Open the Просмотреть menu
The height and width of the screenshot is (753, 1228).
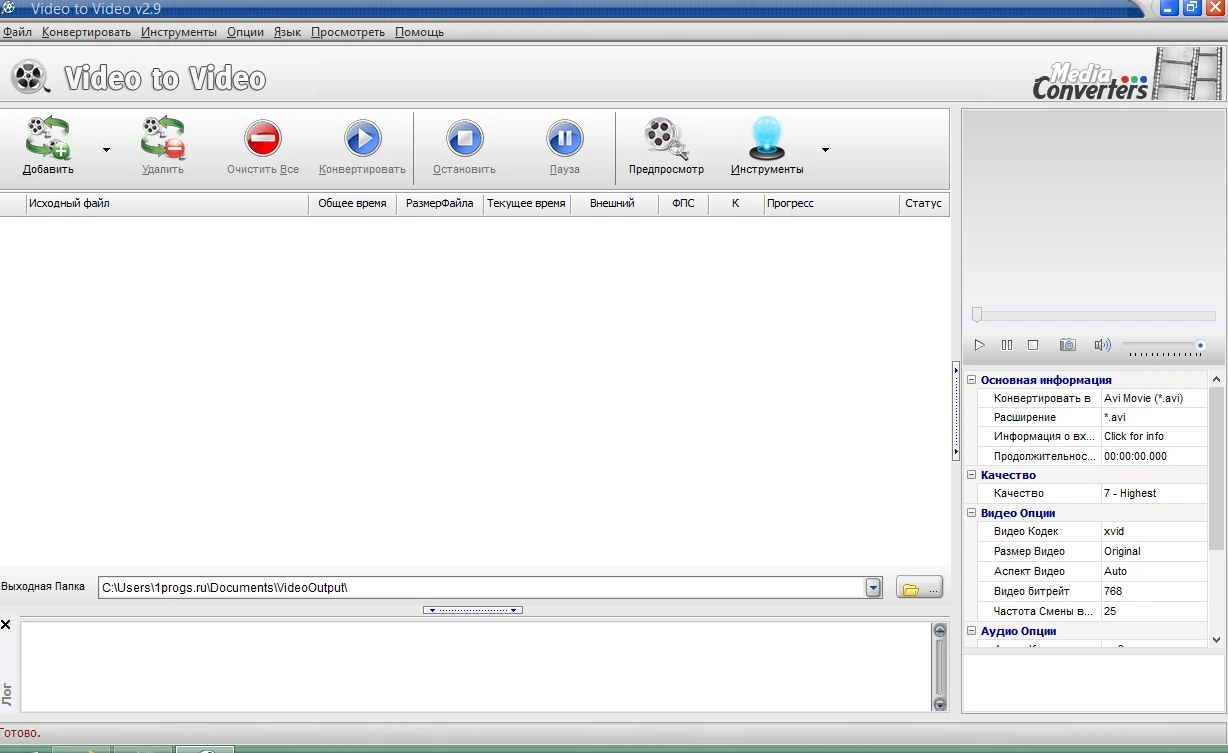[x=348, y=32]
